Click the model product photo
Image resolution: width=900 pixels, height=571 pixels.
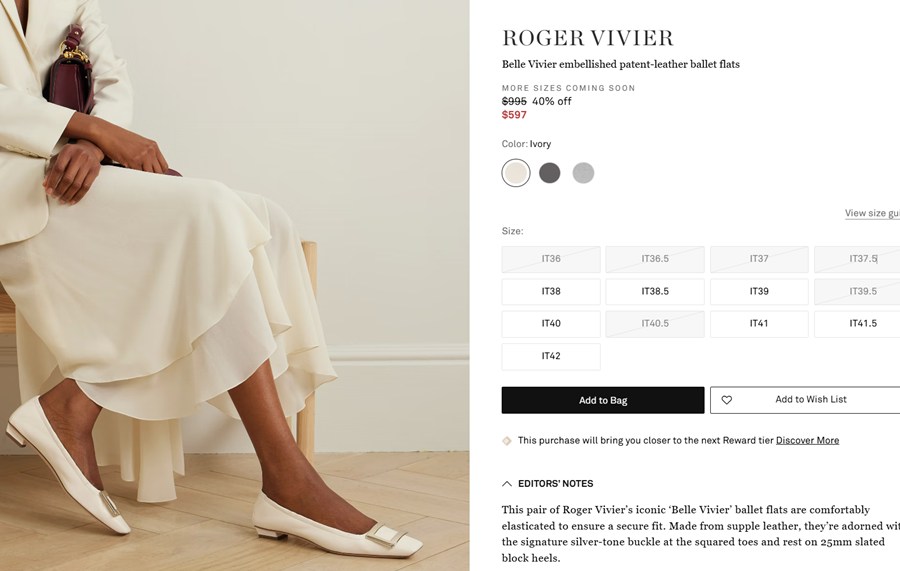(235, 285)
